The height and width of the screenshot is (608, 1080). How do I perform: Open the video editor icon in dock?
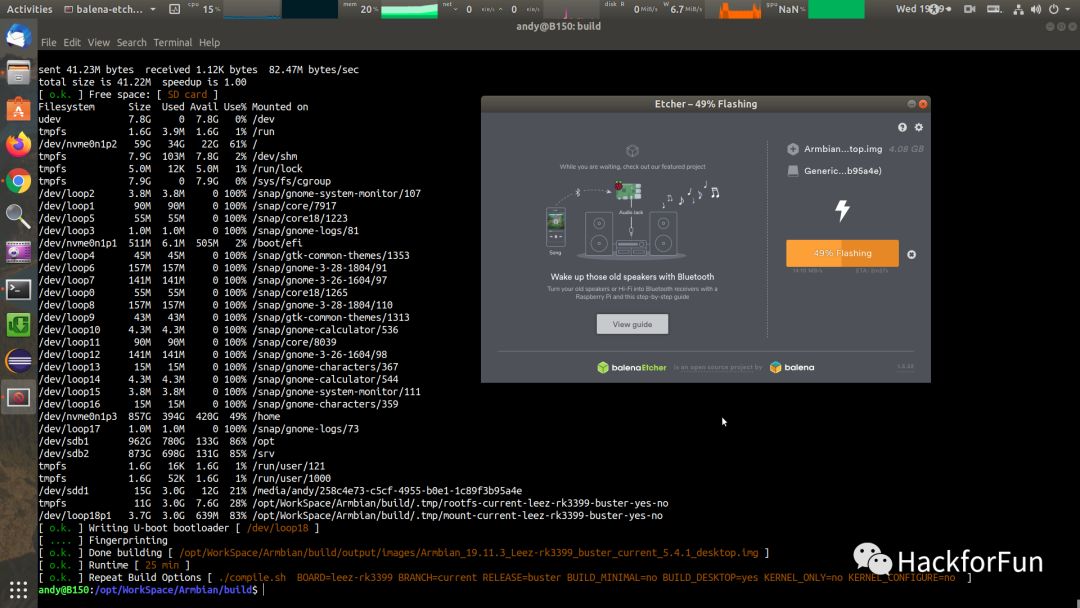19,253
